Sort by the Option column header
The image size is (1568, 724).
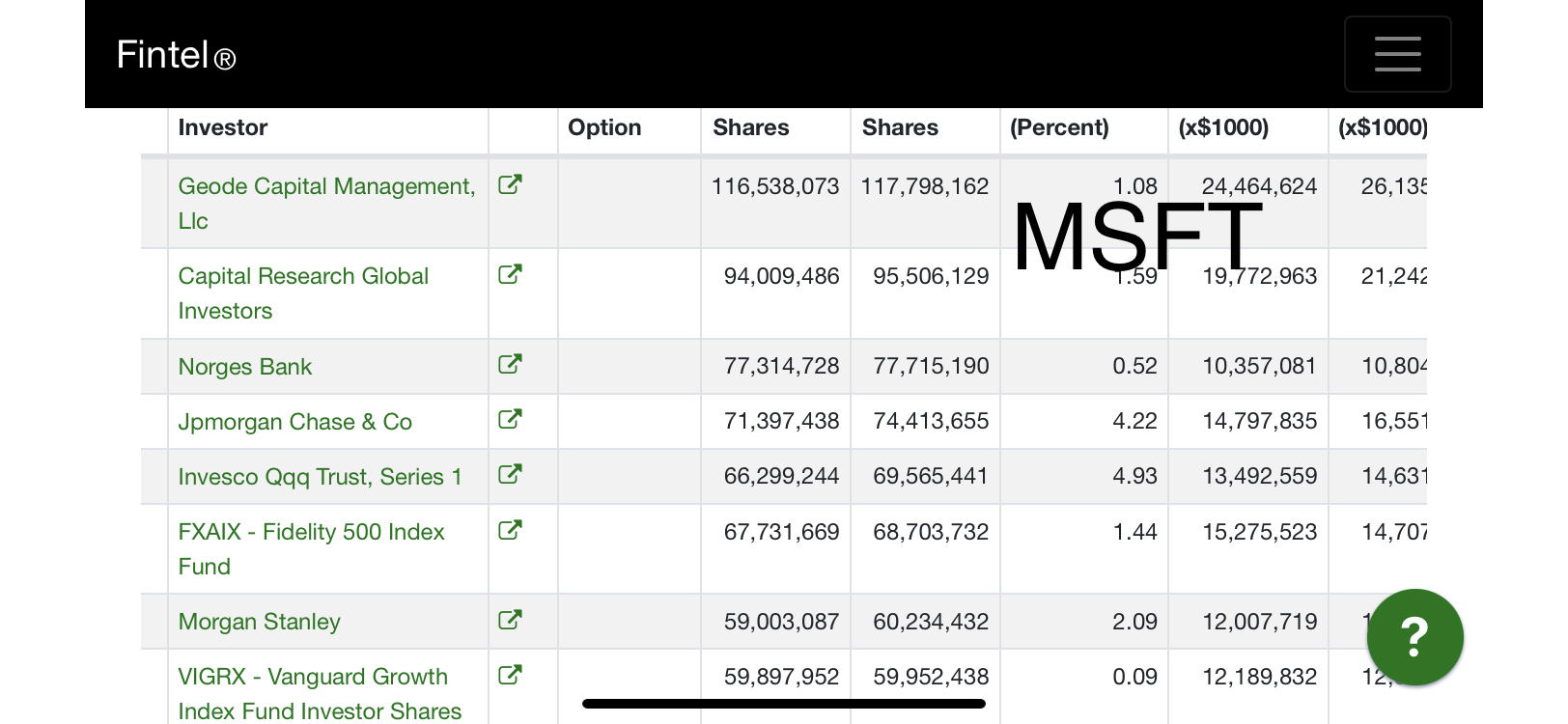point(604,127)
